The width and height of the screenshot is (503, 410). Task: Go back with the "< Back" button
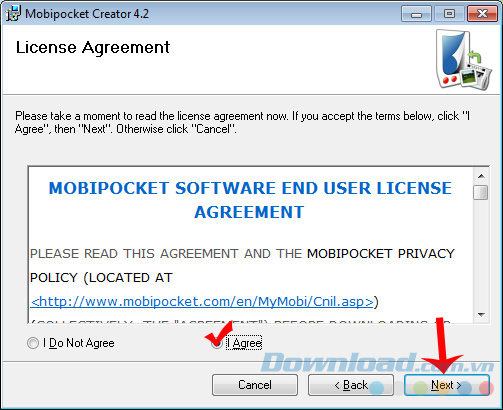(x=351, y=385)
